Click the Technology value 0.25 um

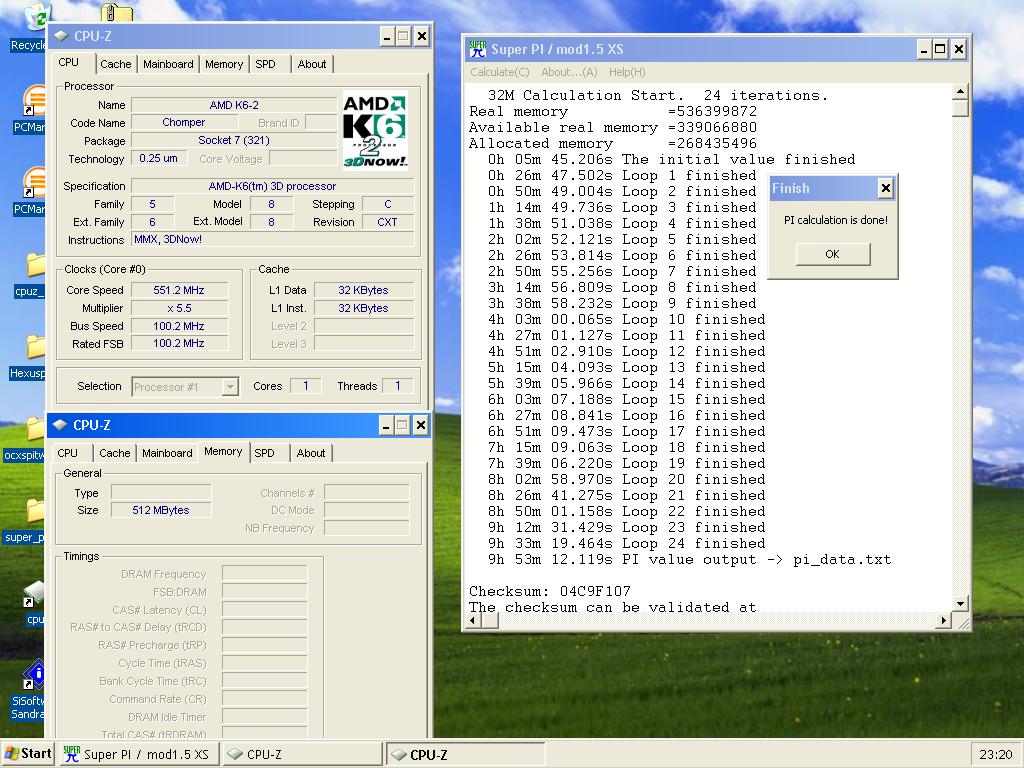159,158
